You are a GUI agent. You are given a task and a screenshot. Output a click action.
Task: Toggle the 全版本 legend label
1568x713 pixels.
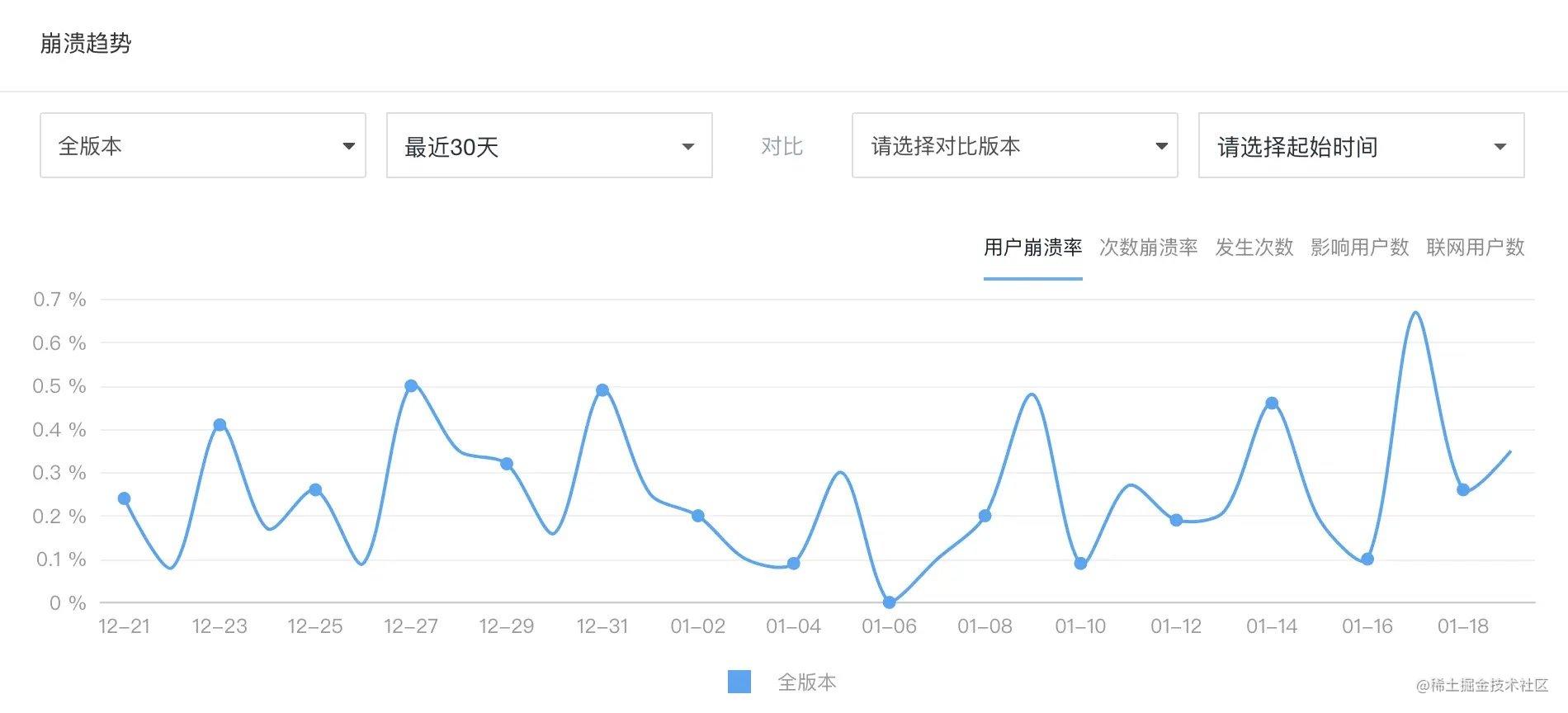[806, 682]
